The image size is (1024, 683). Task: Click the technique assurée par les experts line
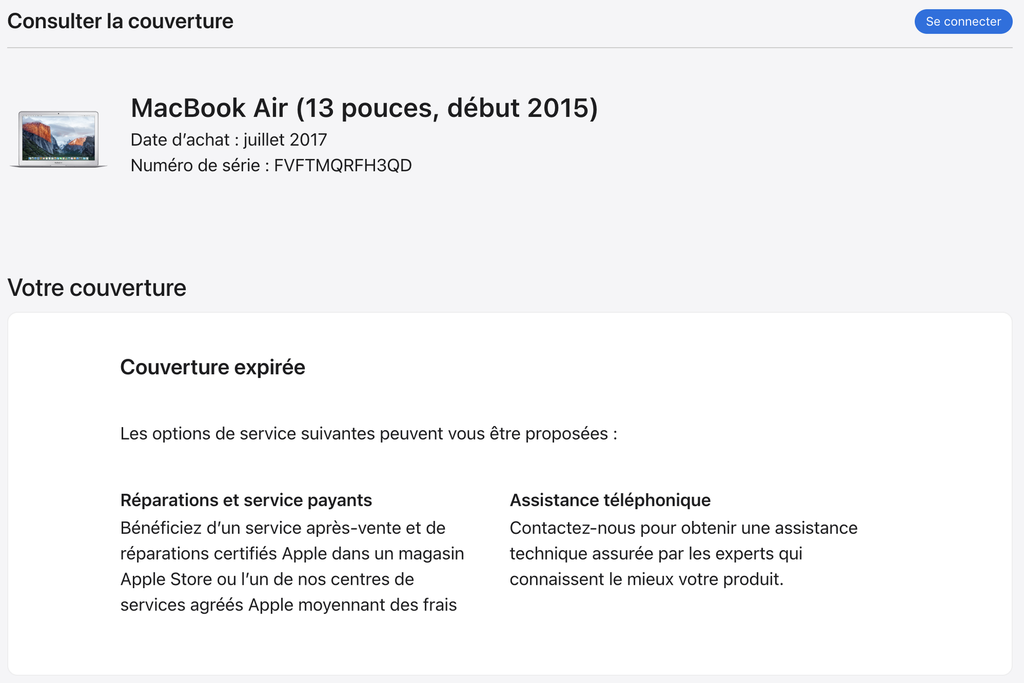pyautogui.click(x=656, y=554)
